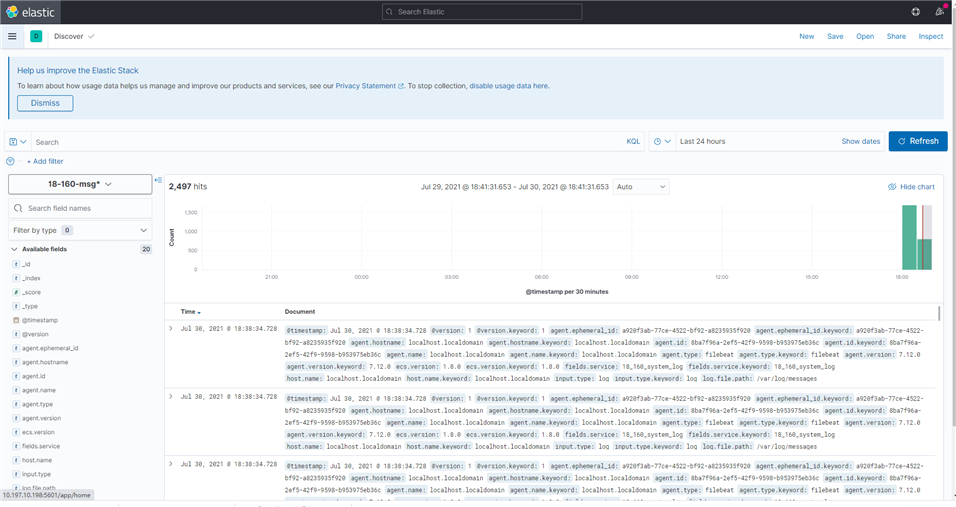Open the 18-160-msg* index pattern dropdown
Viewport: 956px width, 507px height.
click(x=80, y=184)
